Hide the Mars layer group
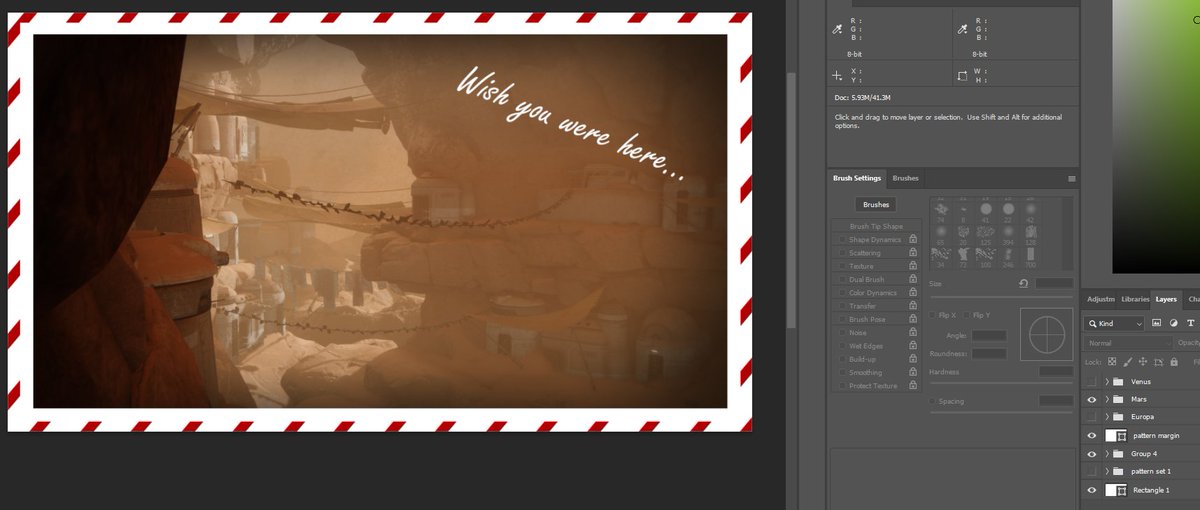Image resolution: width=1200 pixels, height=510 pixels. coord(1091,399)
